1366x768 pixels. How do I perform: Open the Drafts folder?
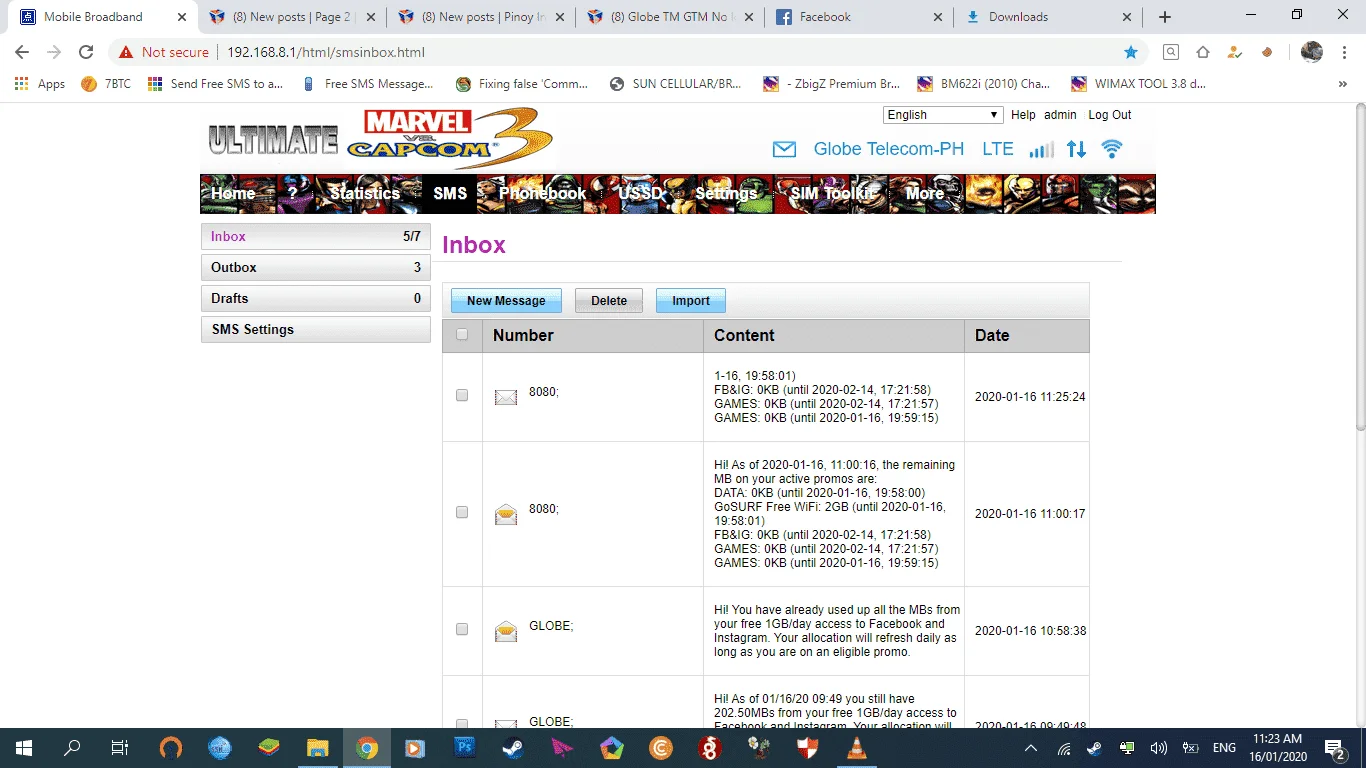click(x=316, y=299)
